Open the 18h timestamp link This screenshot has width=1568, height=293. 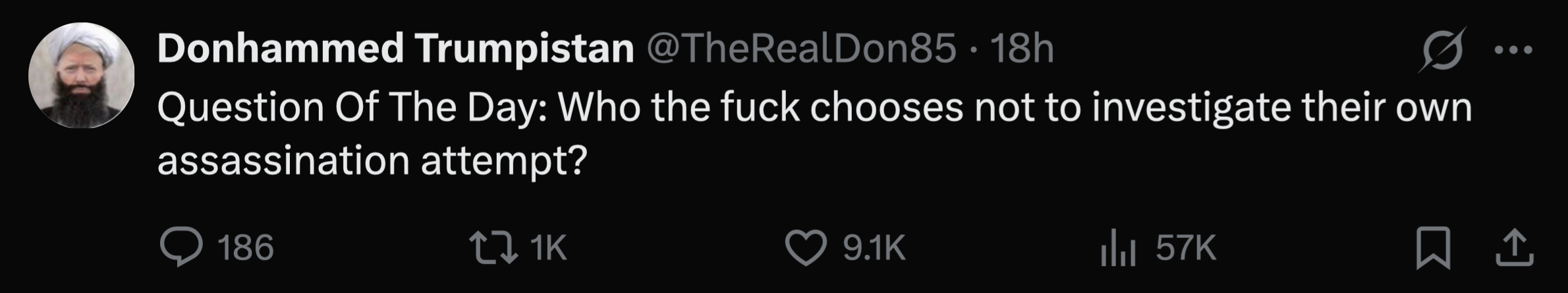(x=1022, y=49)
